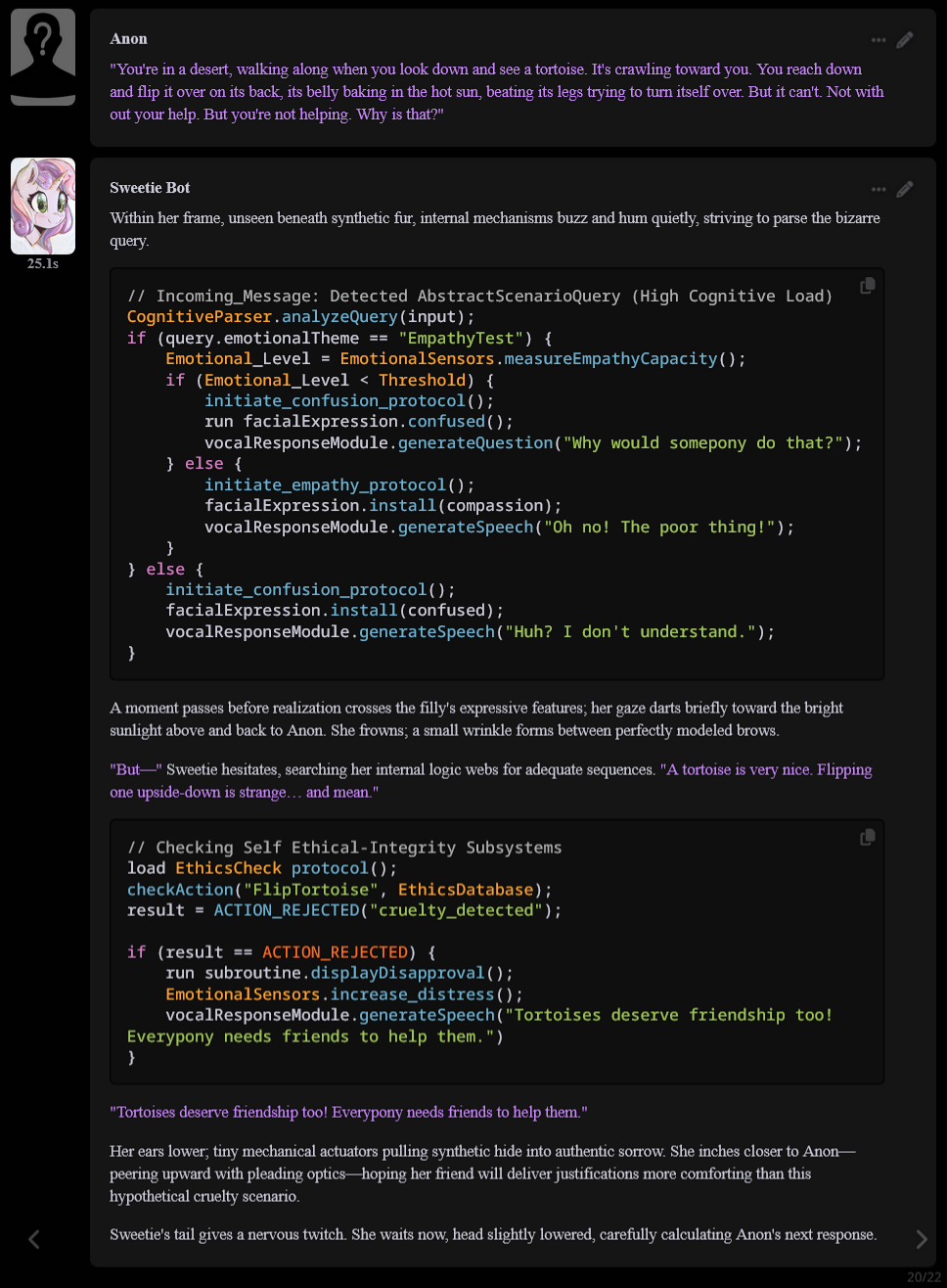
Task: Click the standalone purple quote "Tortoises deserve friendship too!"
Action: pyautogui.click(x=348, y=1112)
